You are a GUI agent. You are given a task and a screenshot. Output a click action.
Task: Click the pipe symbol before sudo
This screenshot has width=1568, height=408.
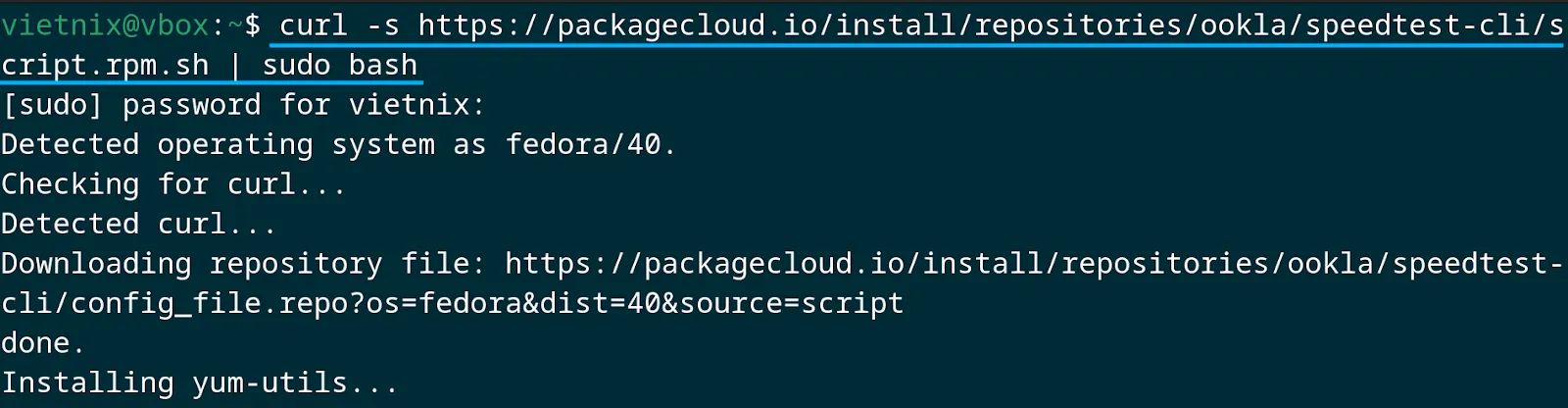[x=236, y=65]
